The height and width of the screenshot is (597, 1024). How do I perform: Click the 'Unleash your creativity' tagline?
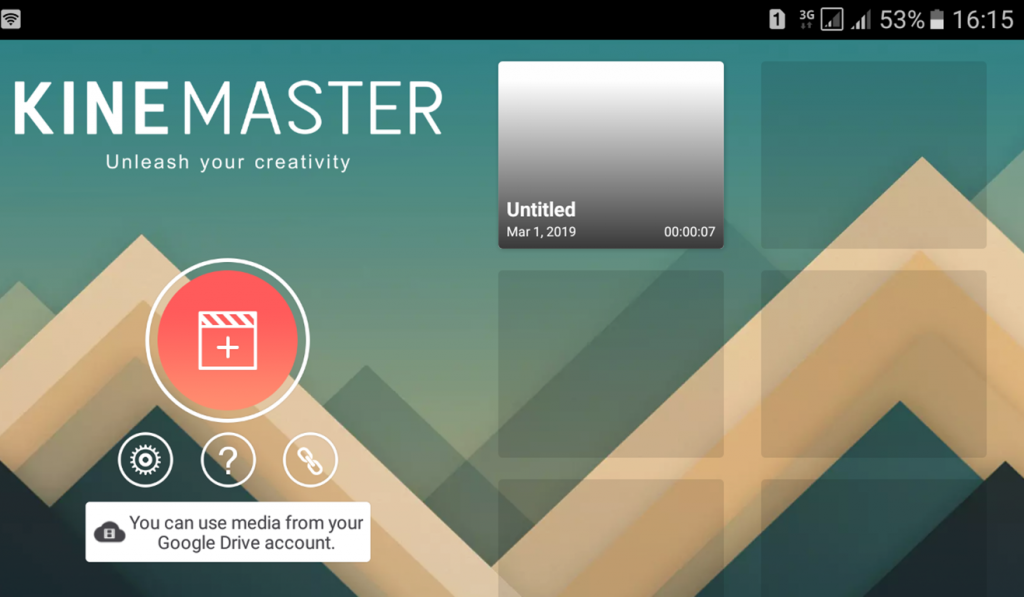228,162
